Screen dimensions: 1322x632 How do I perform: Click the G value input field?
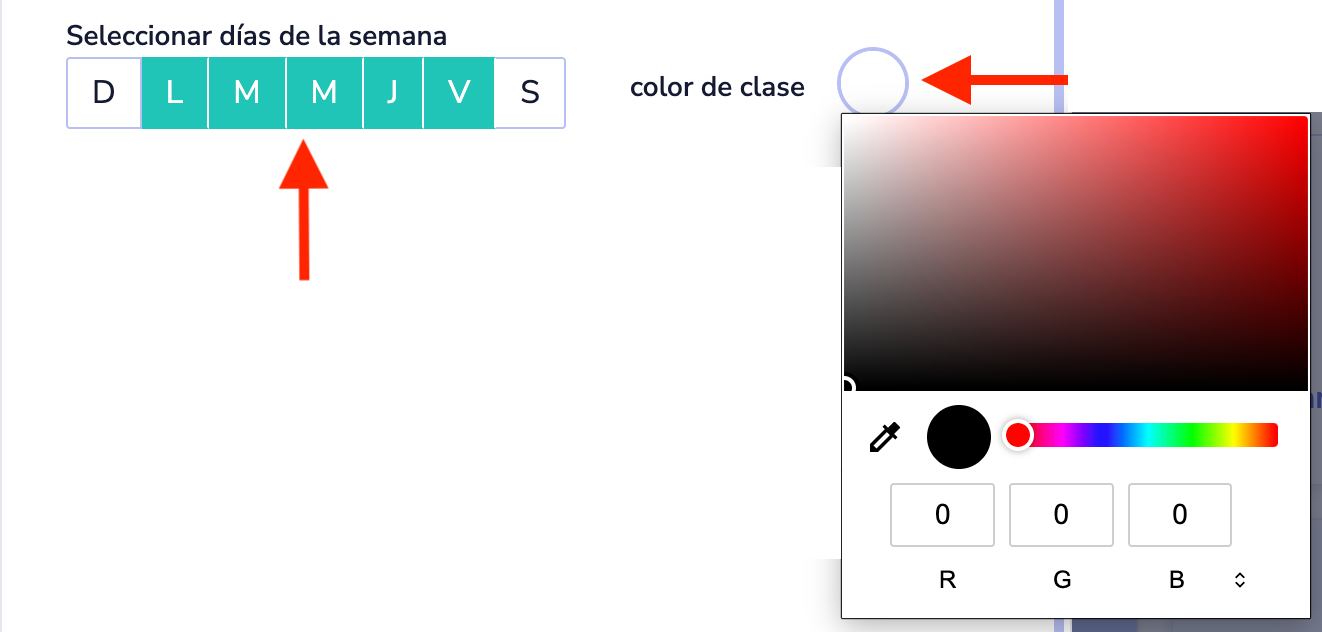coord(1061,515)
